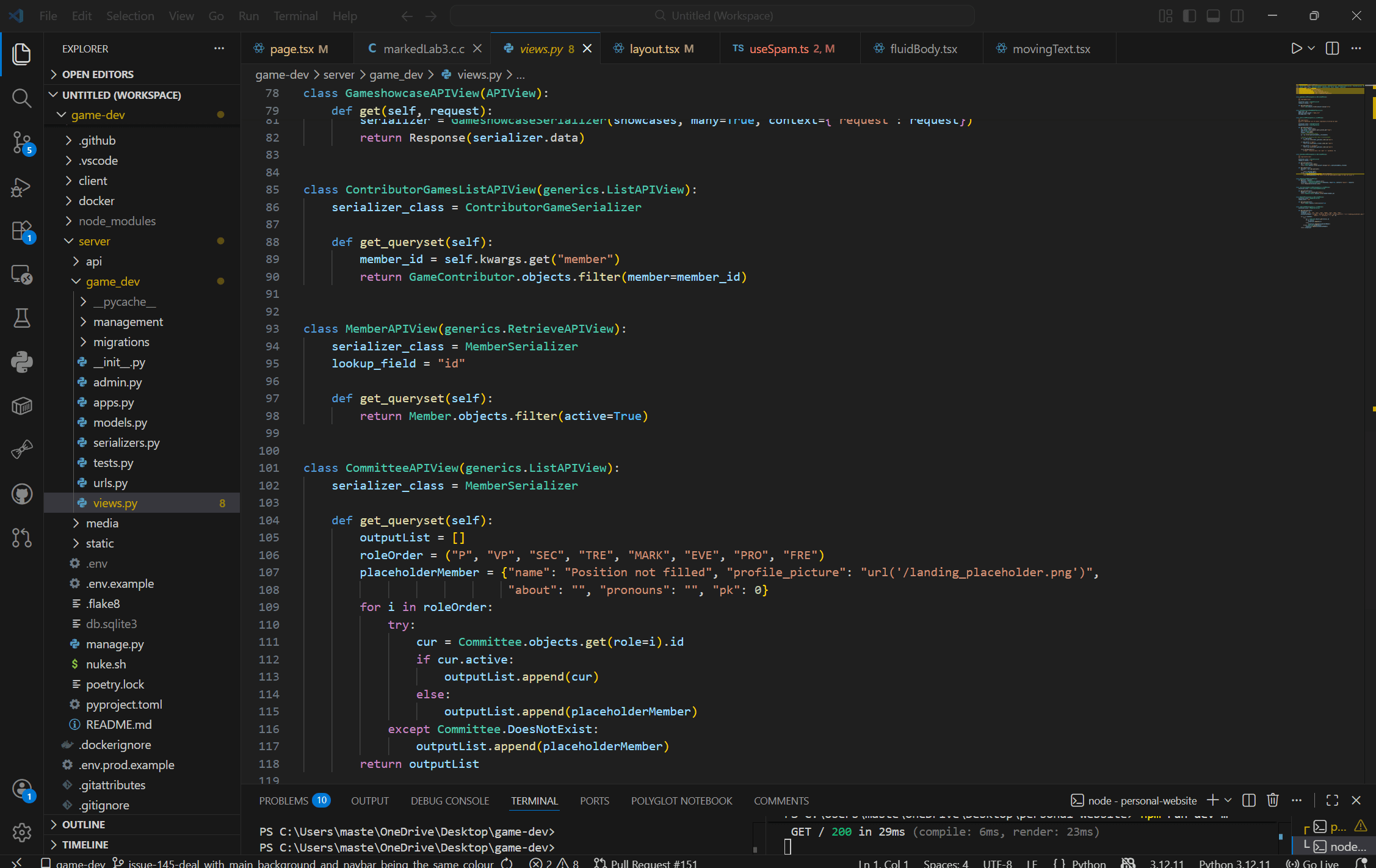The width and height of the screenshot is (1376, 868).
Task: Click the git branch name in status bar
Action: click(304, 863)
